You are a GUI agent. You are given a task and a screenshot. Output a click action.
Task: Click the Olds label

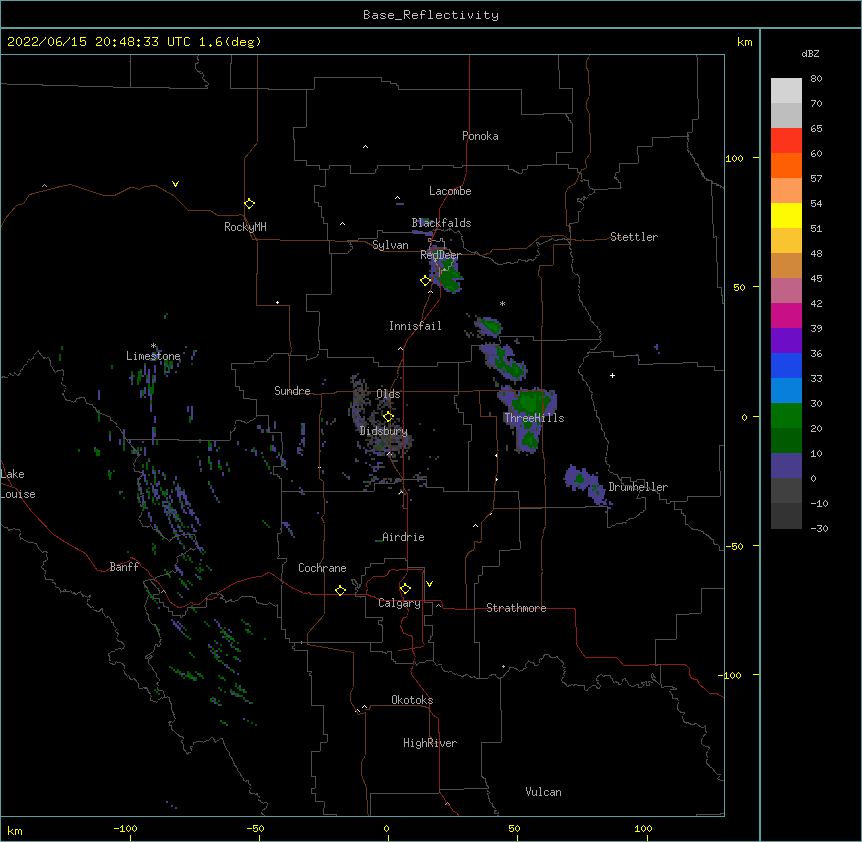(388, 394)
